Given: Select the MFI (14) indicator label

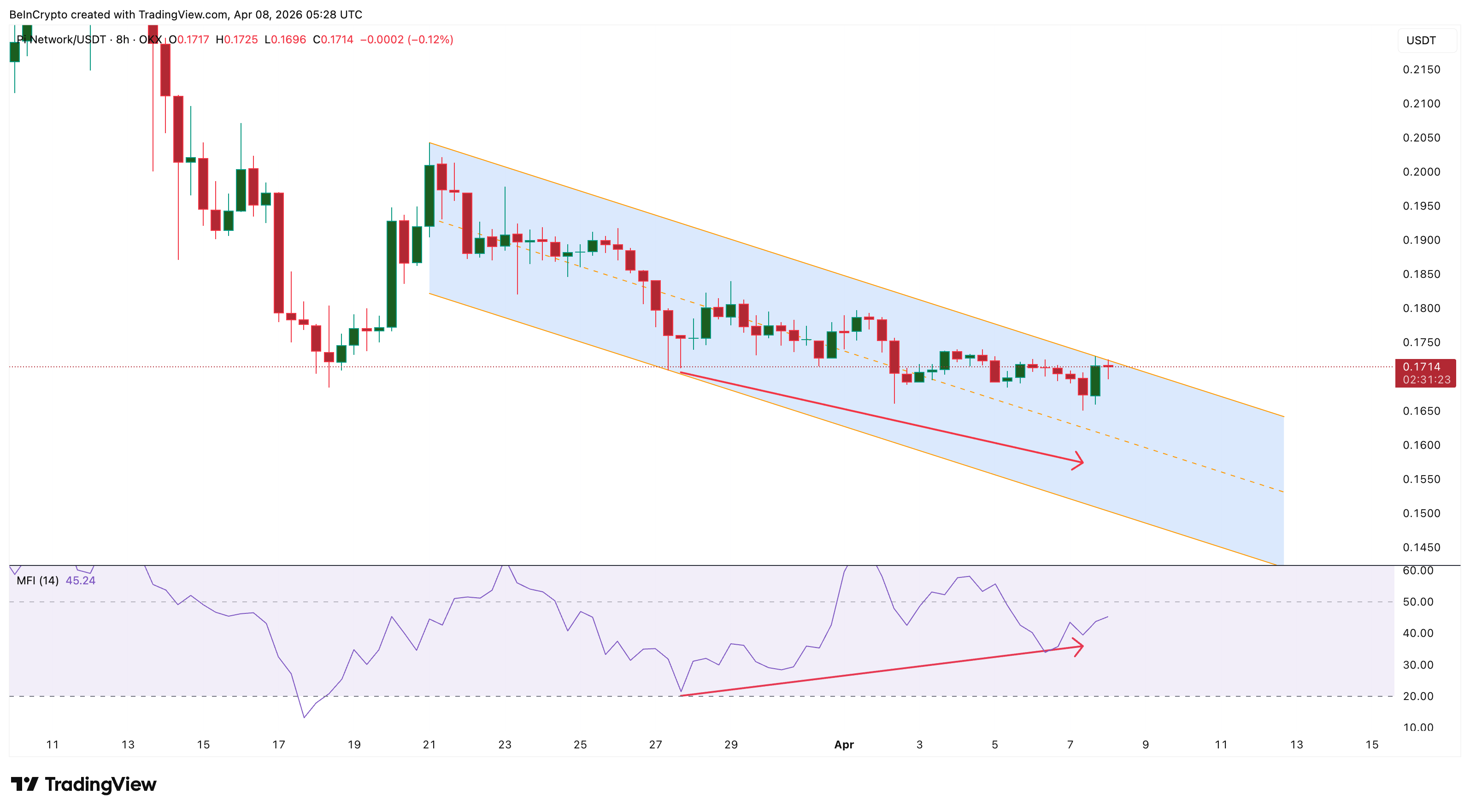Looking at the screenshot, I should pos(38,580).
